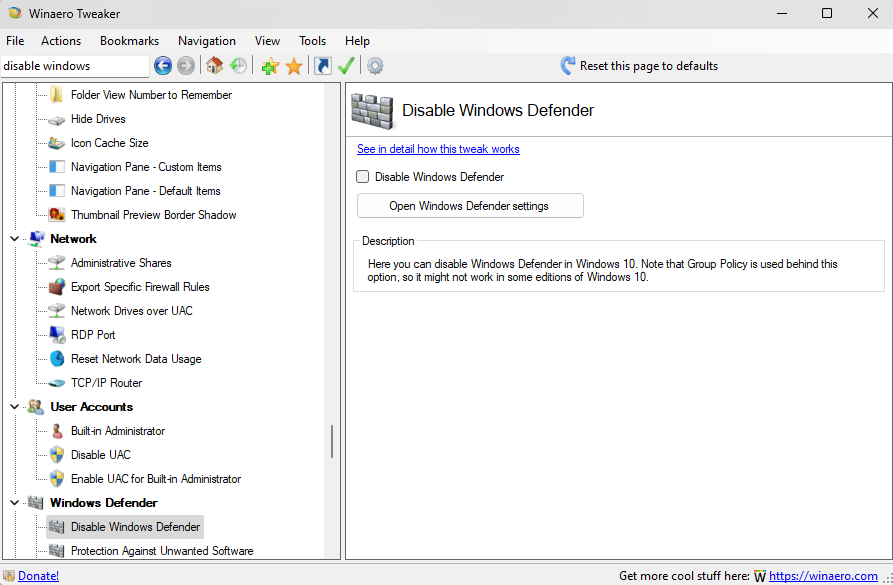Select the Disable Windows Defender tree item
Viewport: 893px width, 585px height.
click(x=135, y=527)
